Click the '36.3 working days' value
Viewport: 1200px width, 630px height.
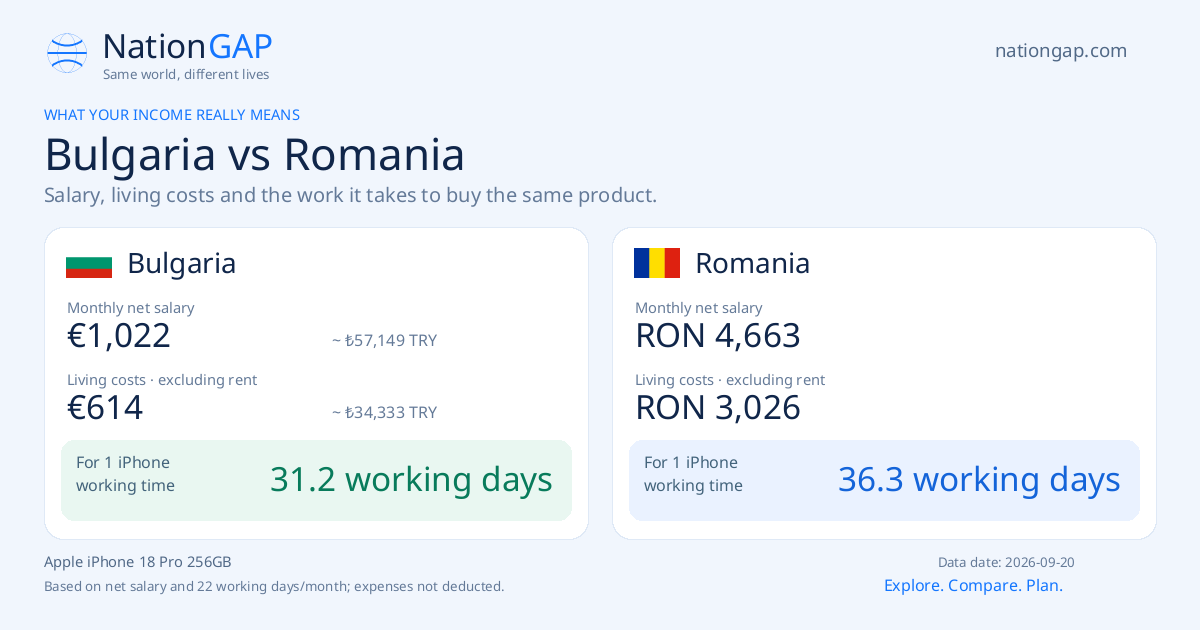979,480
